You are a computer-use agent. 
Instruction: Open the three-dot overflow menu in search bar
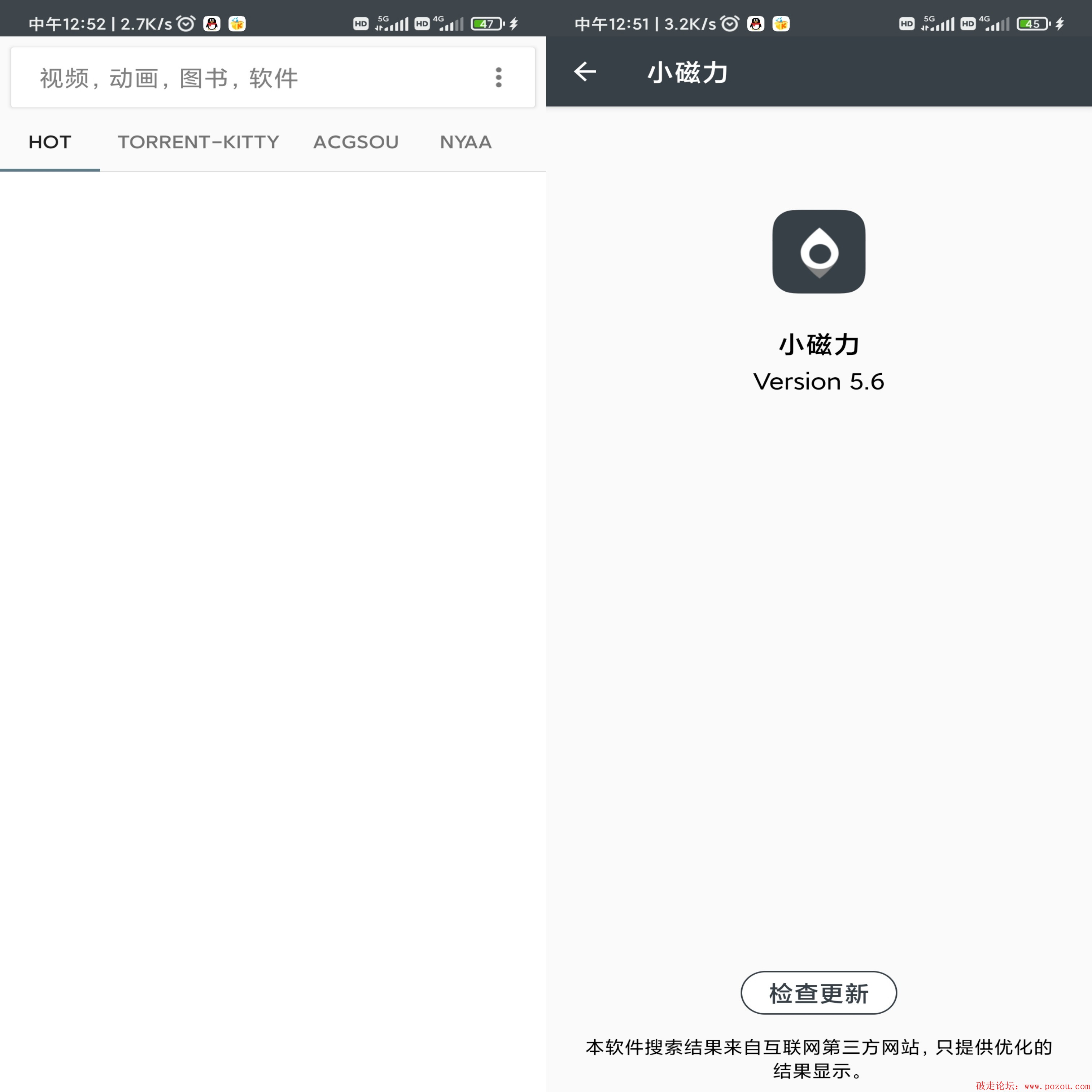pyautogui.click(x=498, y=78)
